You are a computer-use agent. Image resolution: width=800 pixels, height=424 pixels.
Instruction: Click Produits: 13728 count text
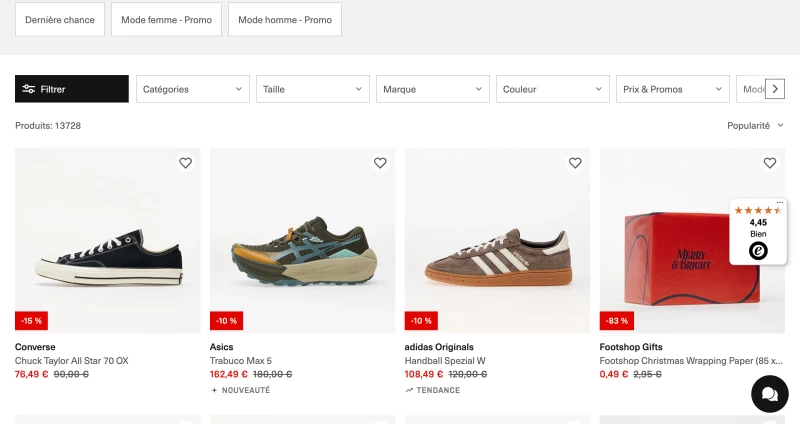(x=48, y=126)
